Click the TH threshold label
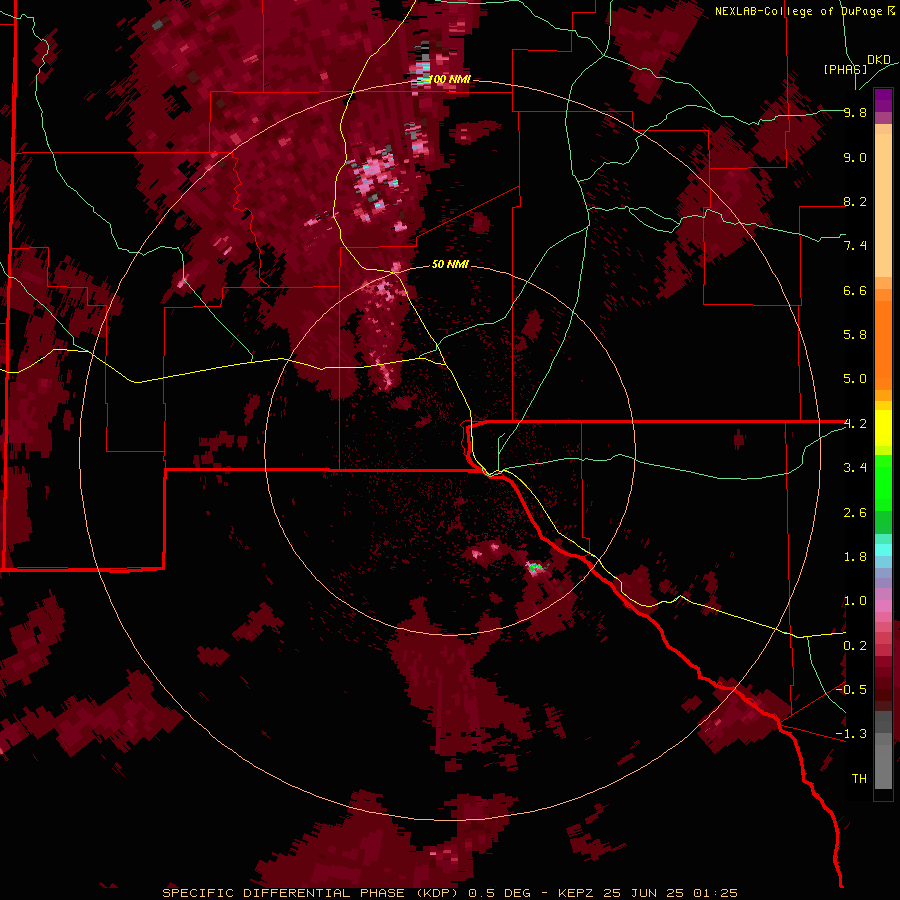900x900 pixels. (x=859, y=779)
